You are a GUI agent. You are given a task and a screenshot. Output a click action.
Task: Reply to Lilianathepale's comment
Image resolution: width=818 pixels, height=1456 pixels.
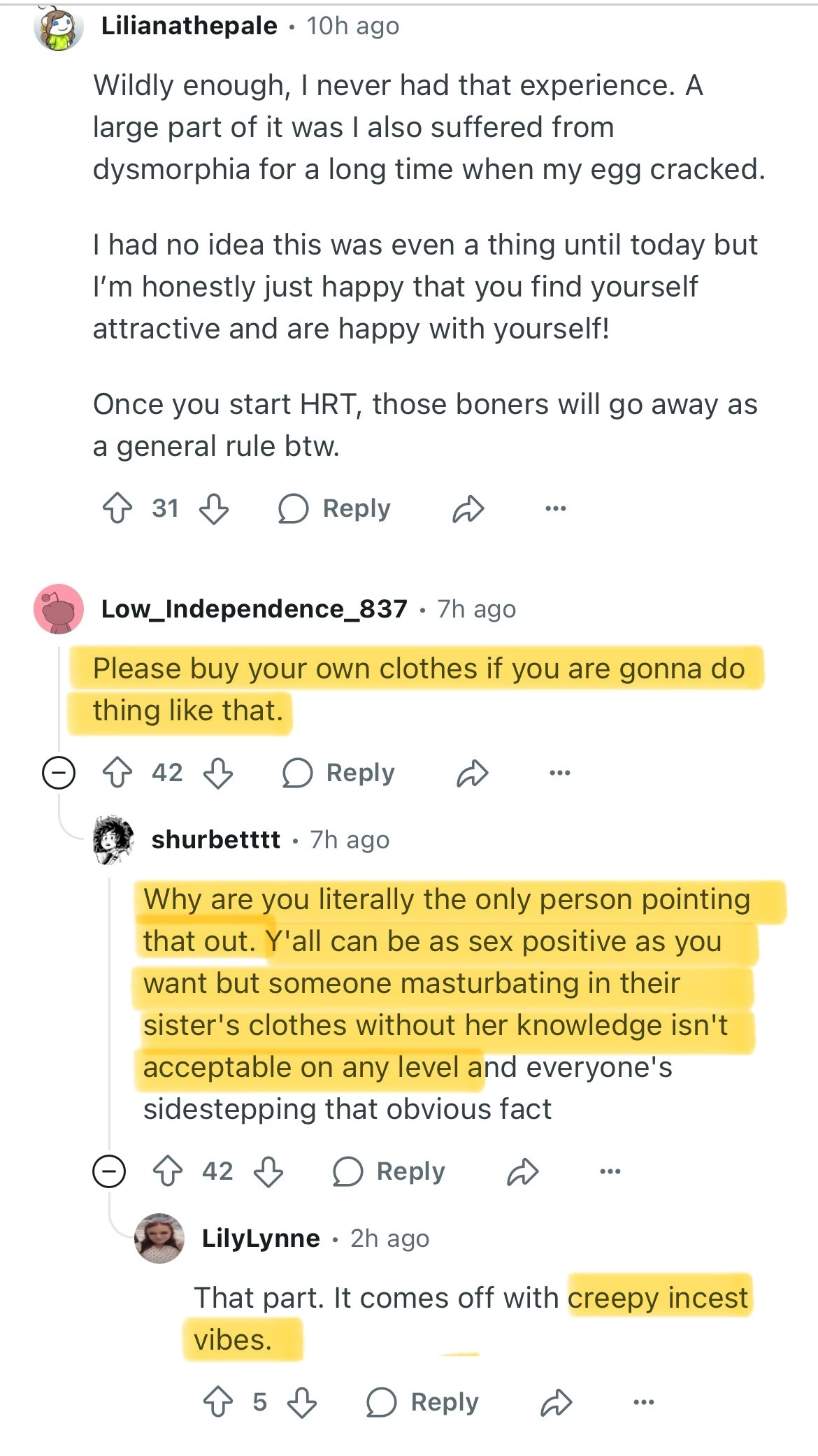pyautogui.click(x=335, y=508)
